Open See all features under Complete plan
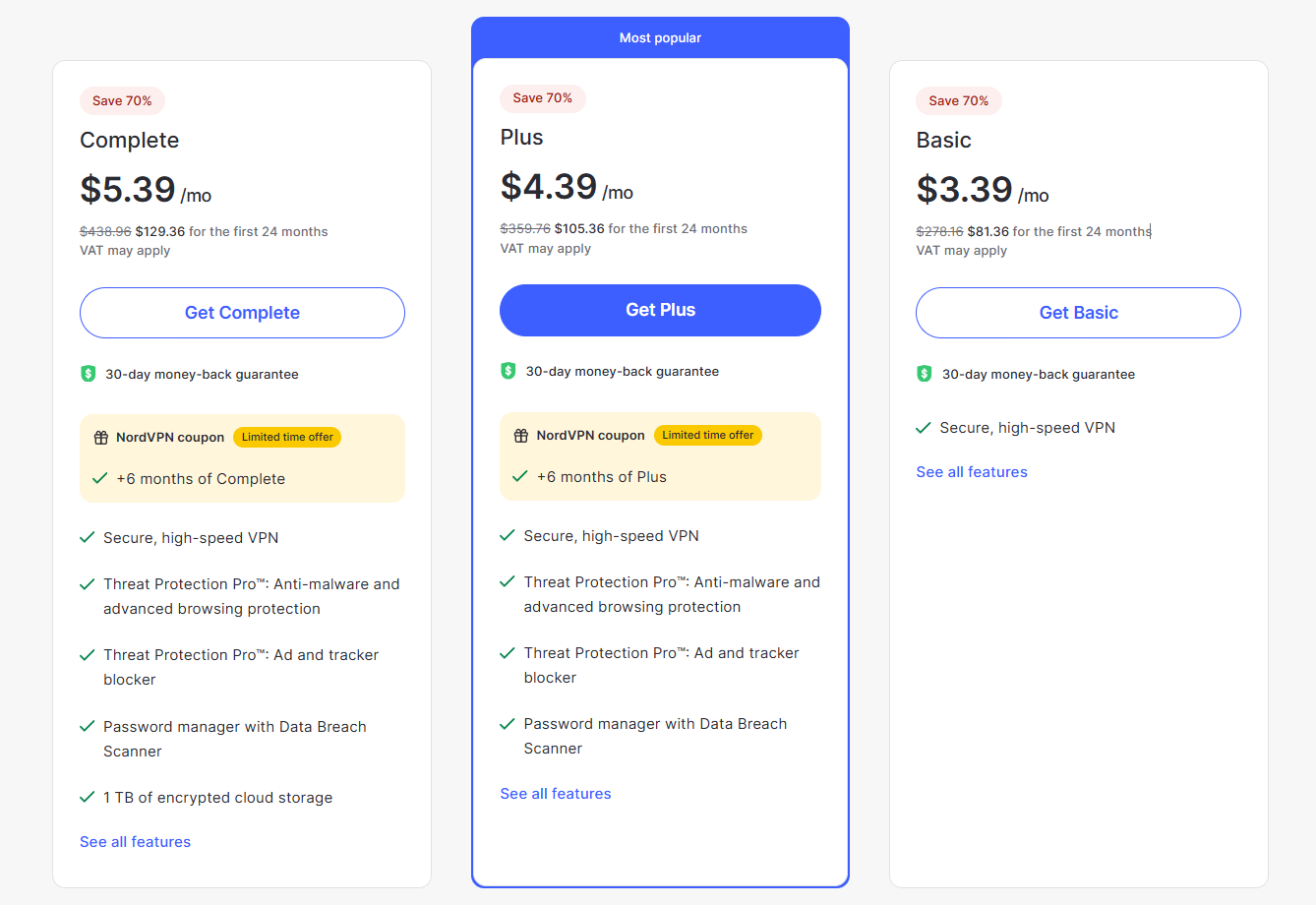Screen dimensions: 1316x905 click(x=136, y=842)
